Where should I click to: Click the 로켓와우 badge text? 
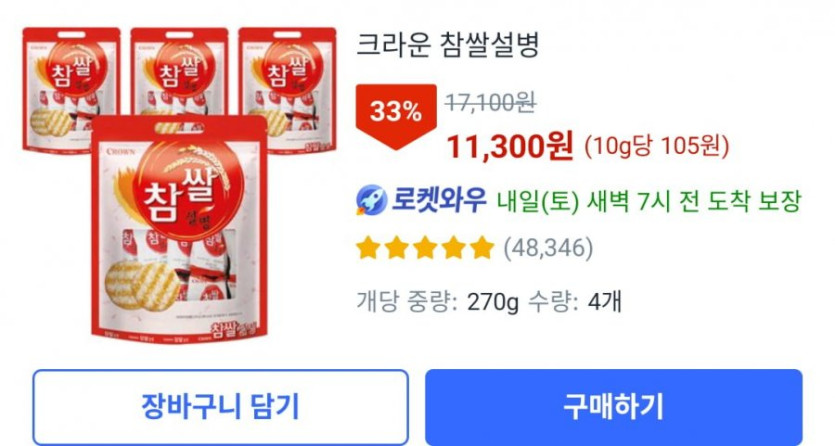tap(439, 200)
